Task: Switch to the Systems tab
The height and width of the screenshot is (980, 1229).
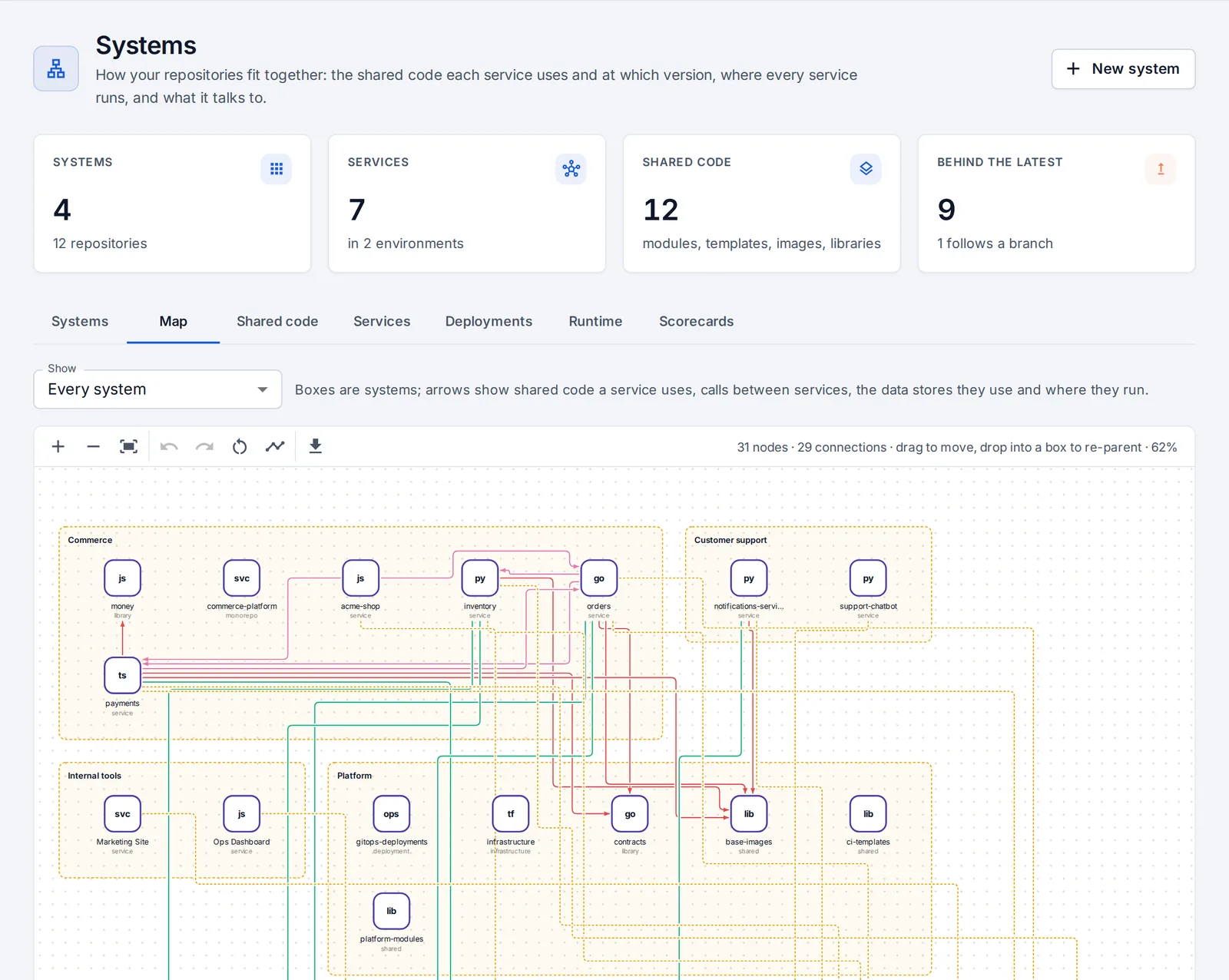Action: pyautogui.click(x=80, y=322)
